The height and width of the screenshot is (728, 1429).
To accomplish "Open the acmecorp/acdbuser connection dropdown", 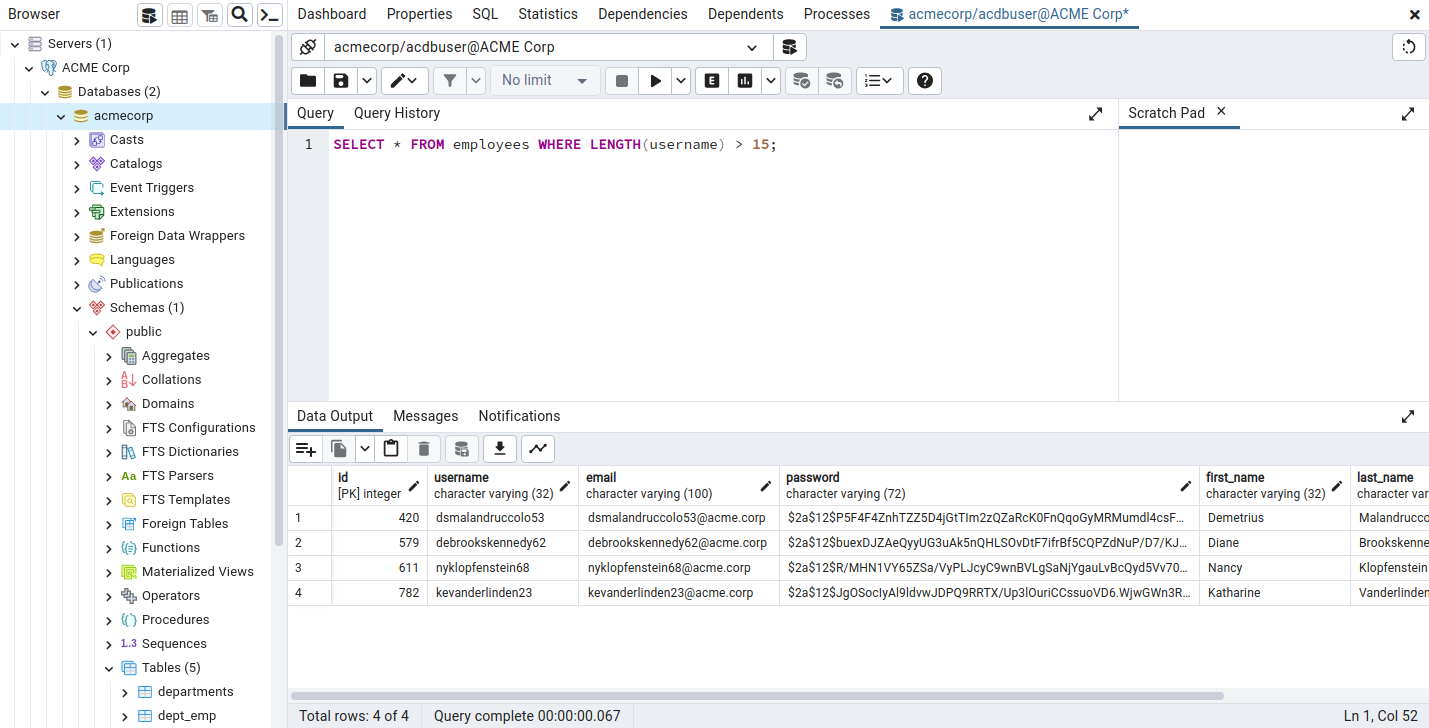I will [x=752, y=47].
